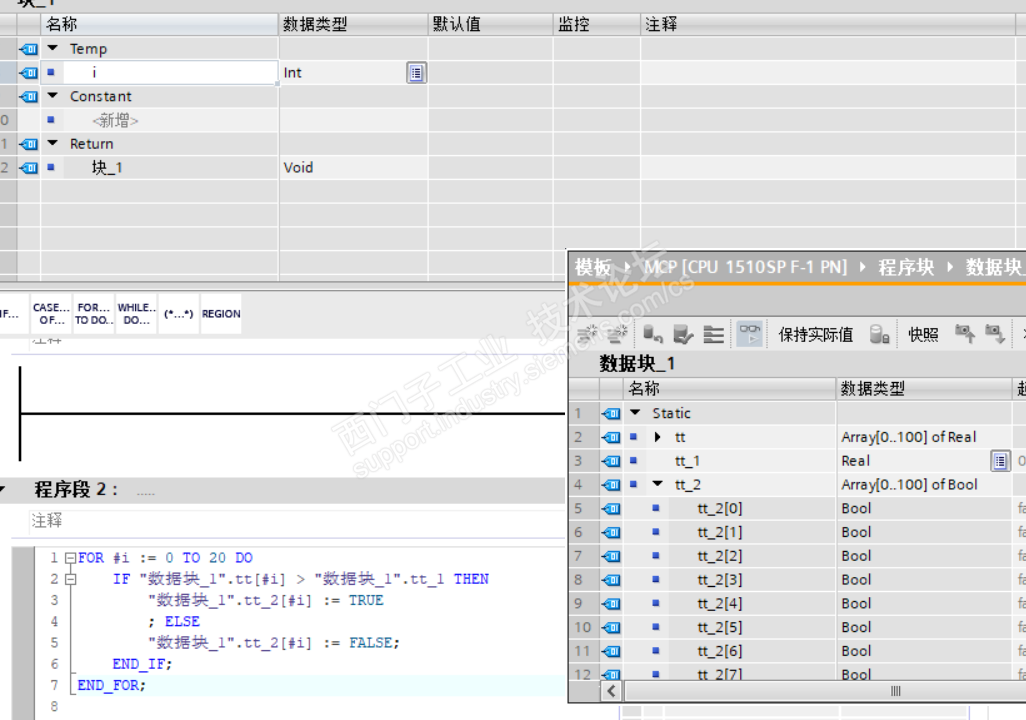This screenshot has width=1026, height=720.
Task: Click the 名称 column header in interface table
Action: pyautogui.click(x=160, y=24)
